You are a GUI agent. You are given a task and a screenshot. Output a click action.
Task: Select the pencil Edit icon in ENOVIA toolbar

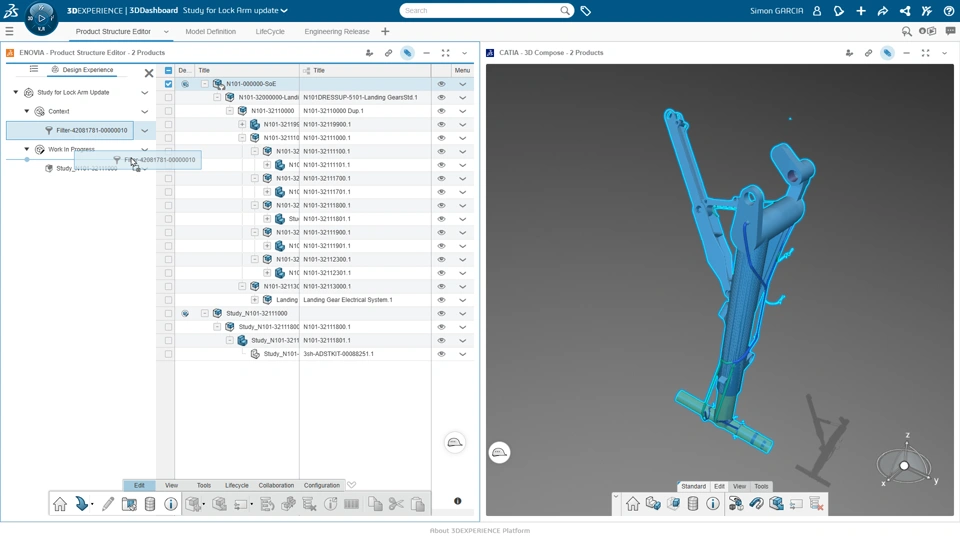108,504
